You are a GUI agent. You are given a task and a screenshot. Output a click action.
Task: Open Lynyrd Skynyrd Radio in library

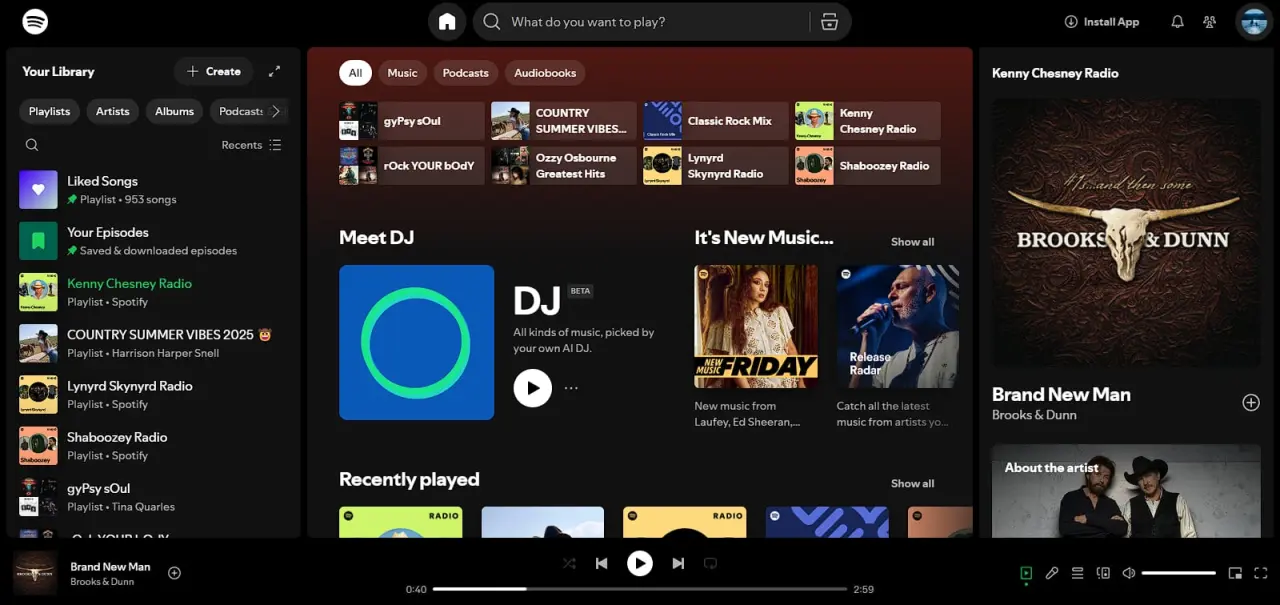pyautogui.click(x=153, y=394)
